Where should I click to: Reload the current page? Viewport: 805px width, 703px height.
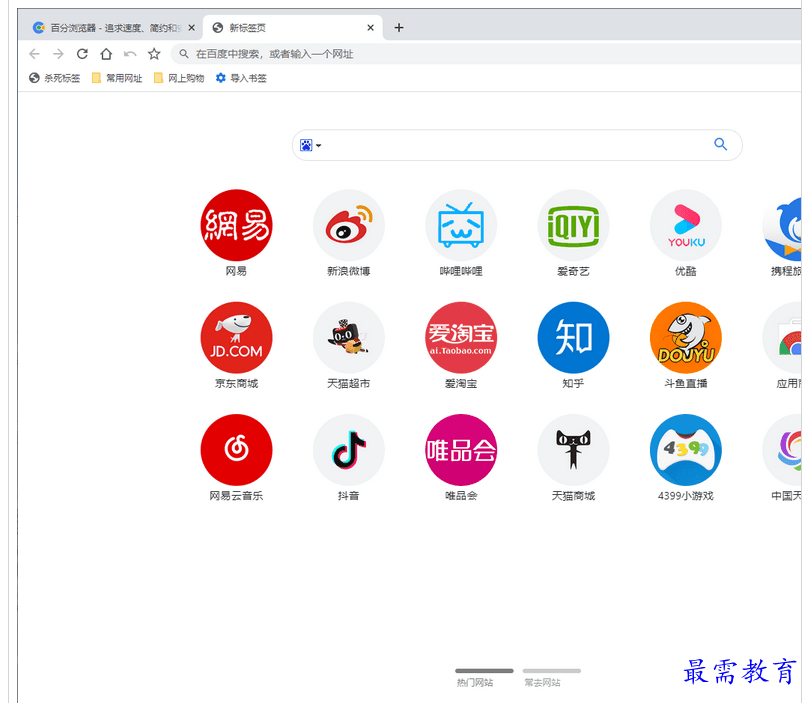click(x=82, y=54)
